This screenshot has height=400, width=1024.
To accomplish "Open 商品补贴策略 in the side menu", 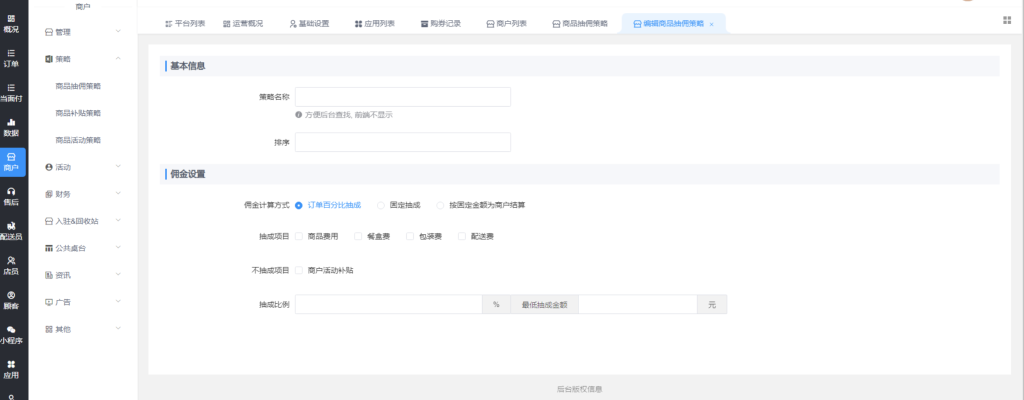I will (78, 113).
